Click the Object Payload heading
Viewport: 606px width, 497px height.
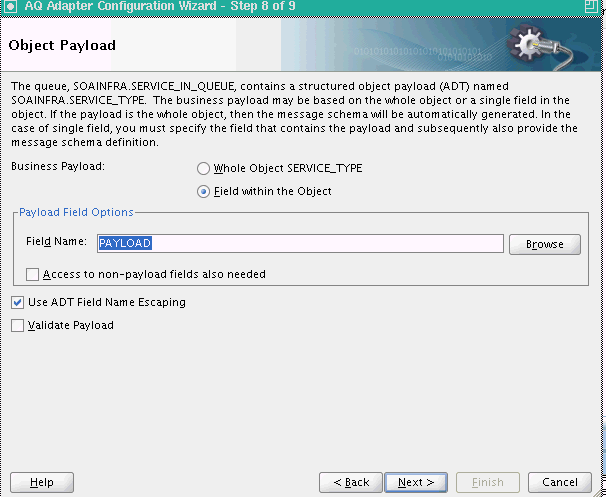[62, 45]
